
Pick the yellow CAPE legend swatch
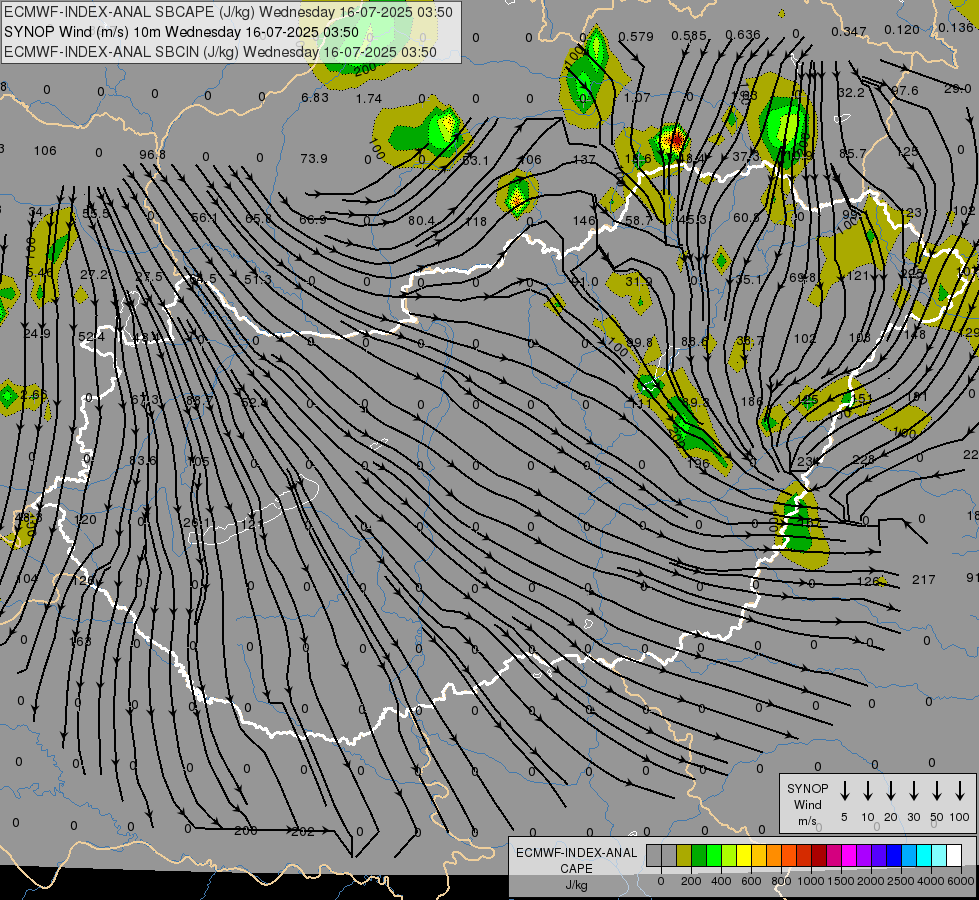coord(744,855)
